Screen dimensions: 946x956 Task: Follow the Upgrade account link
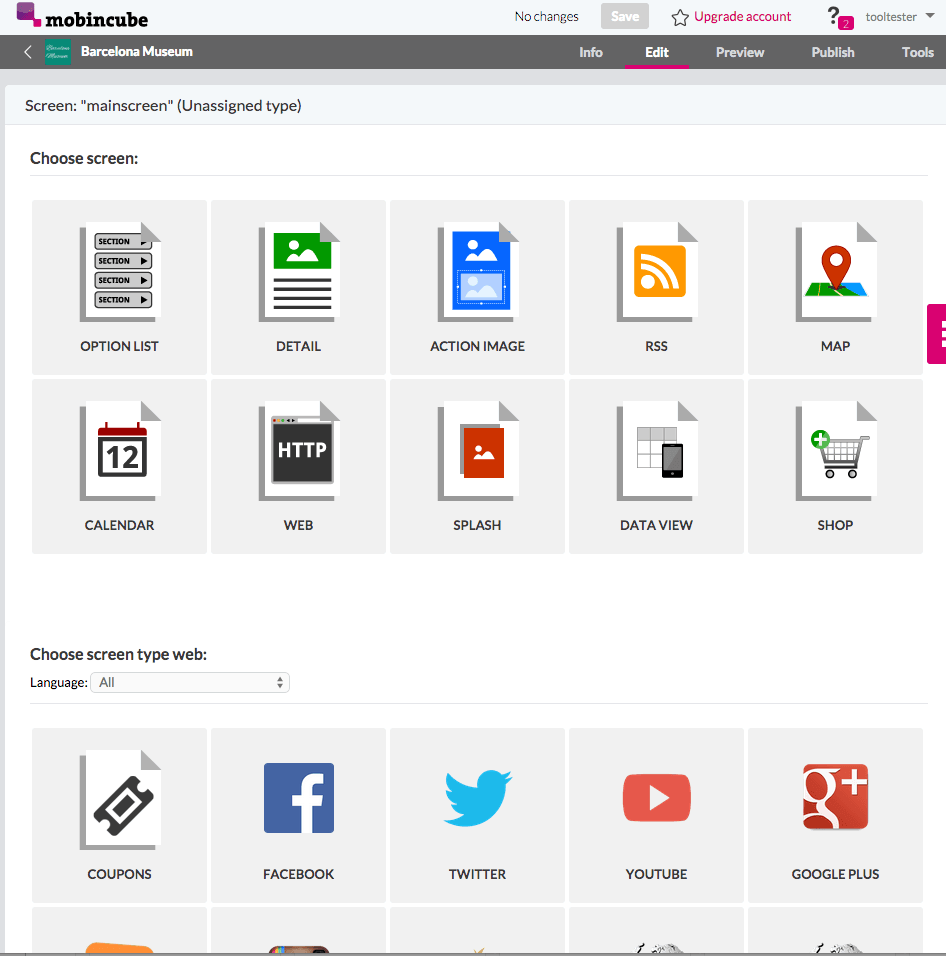coord(742,16)
